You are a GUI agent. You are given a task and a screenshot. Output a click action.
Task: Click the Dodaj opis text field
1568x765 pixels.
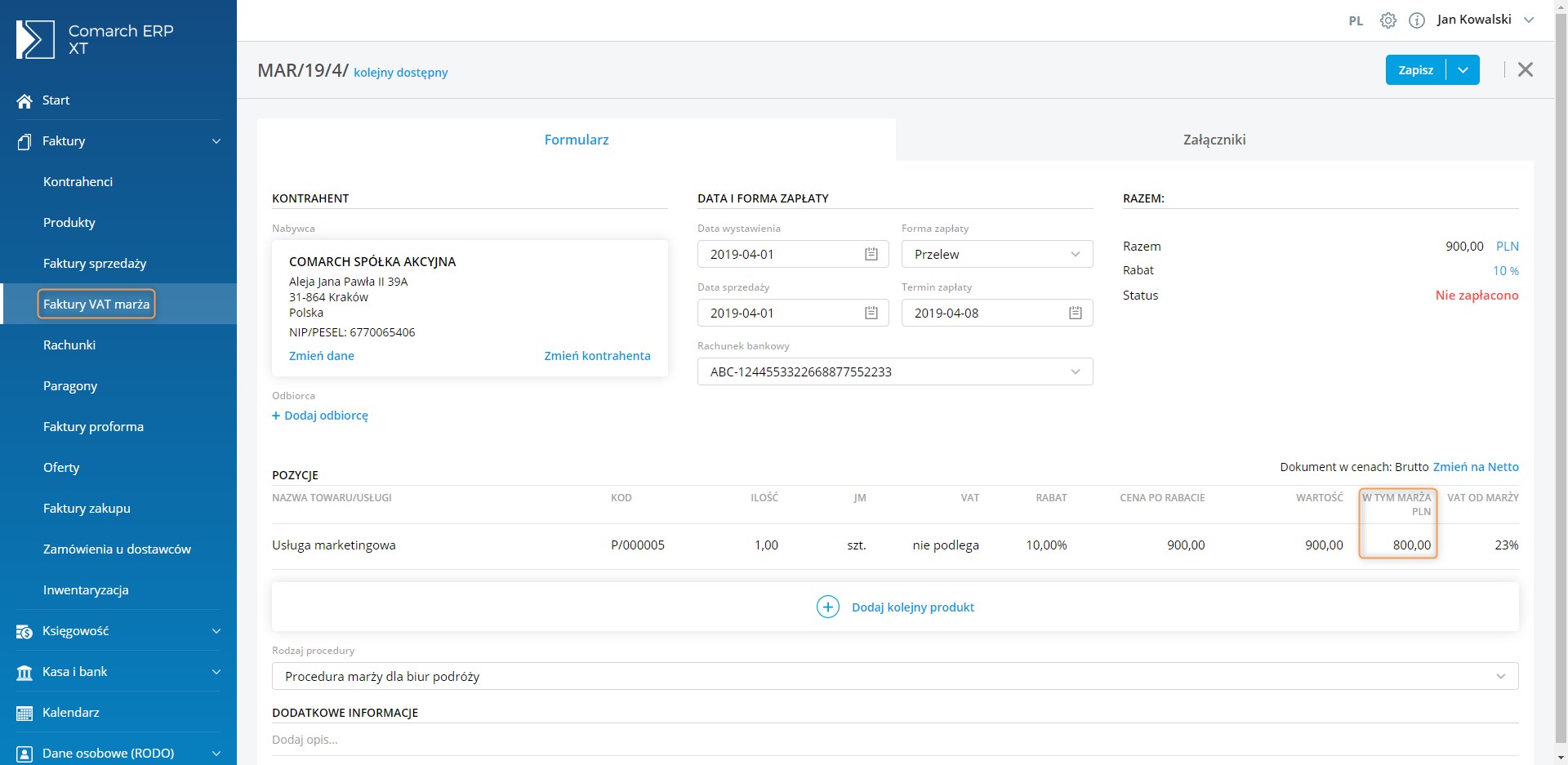[x=894, y=740]
